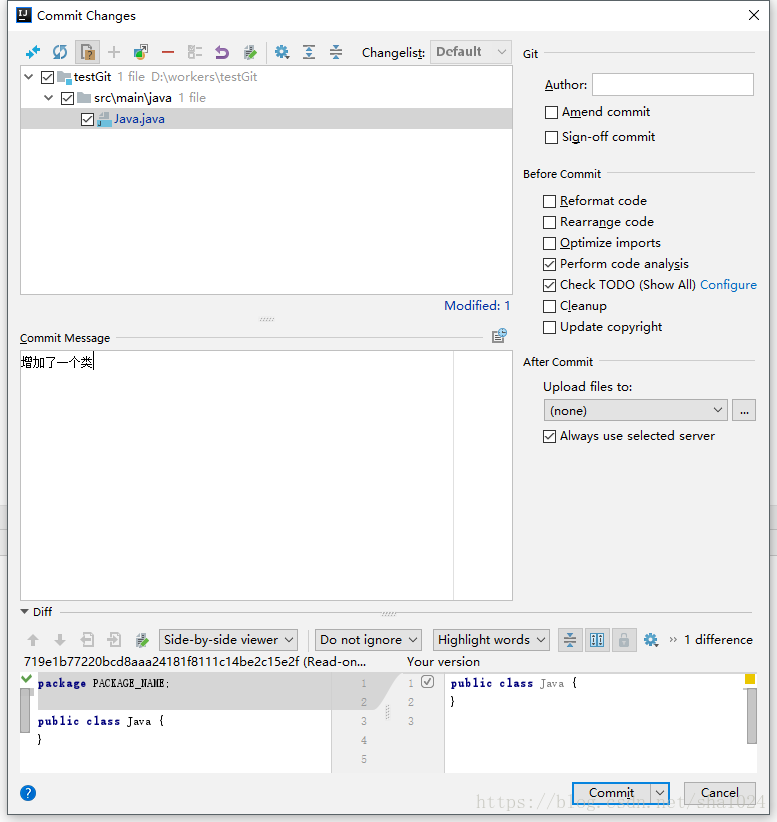Open the Changelist Default dropdown
Image resolution: width=777 pixels, height=822 pixels.
pos(471,52)
